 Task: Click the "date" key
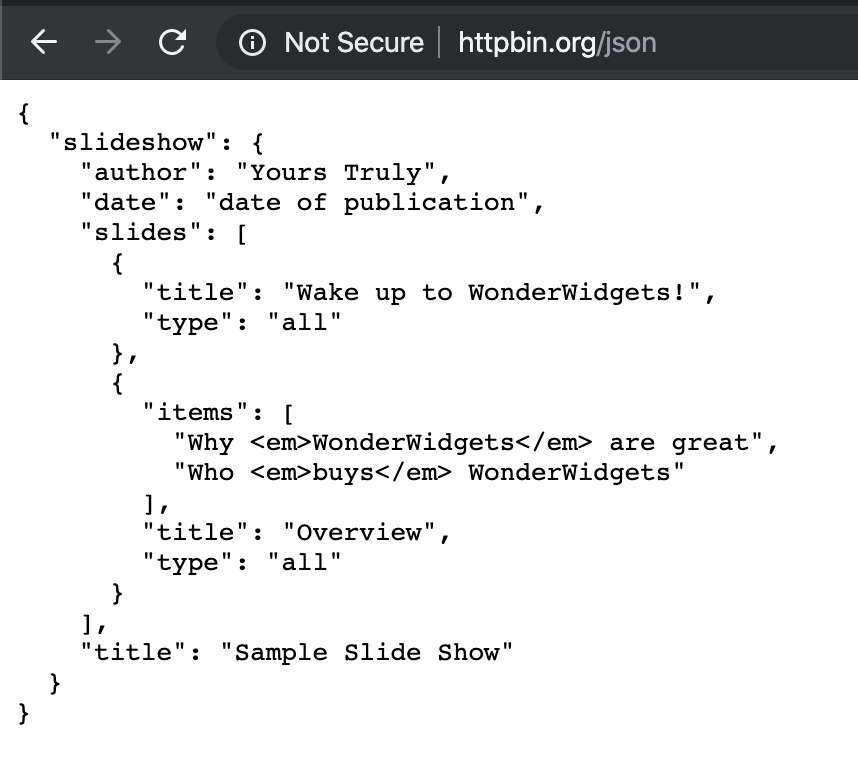126,203
